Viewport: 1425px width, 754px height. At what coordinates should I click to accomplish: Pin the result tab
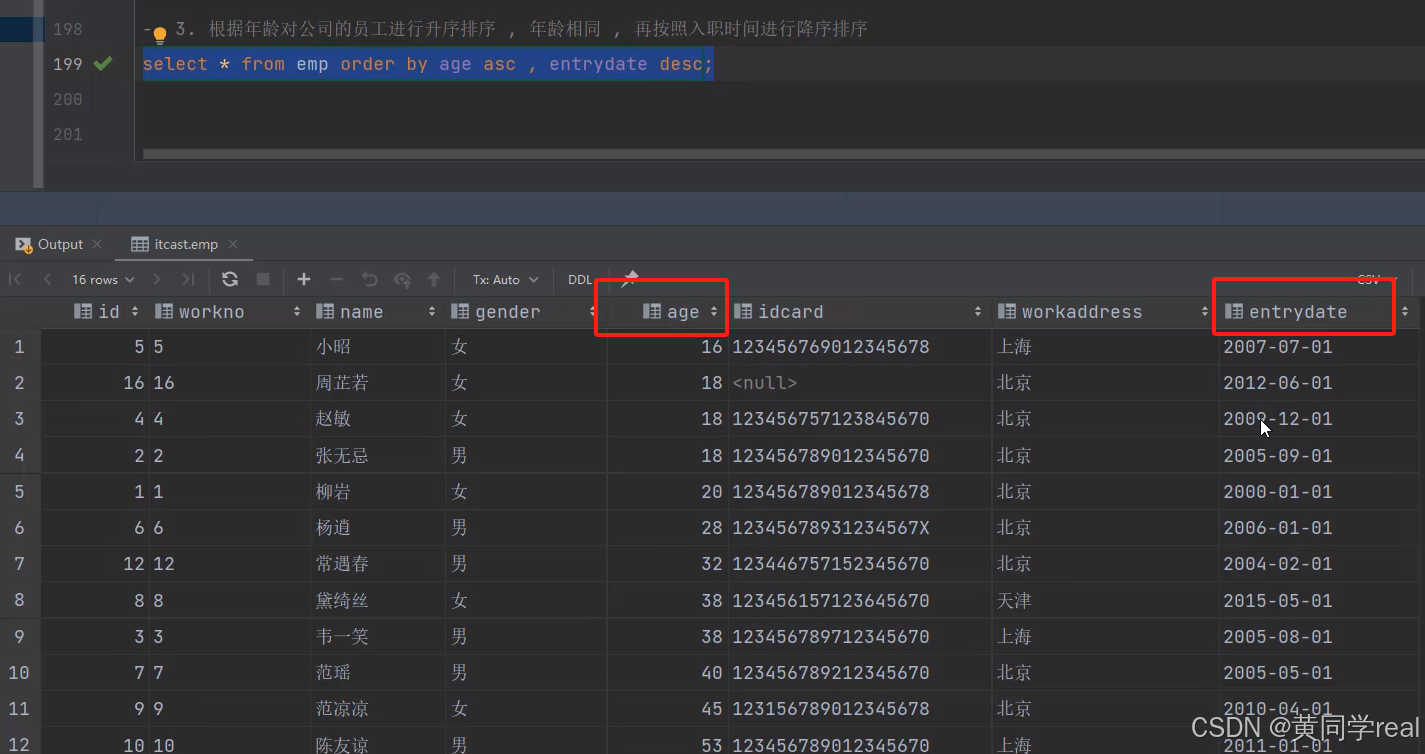[629, 279]
